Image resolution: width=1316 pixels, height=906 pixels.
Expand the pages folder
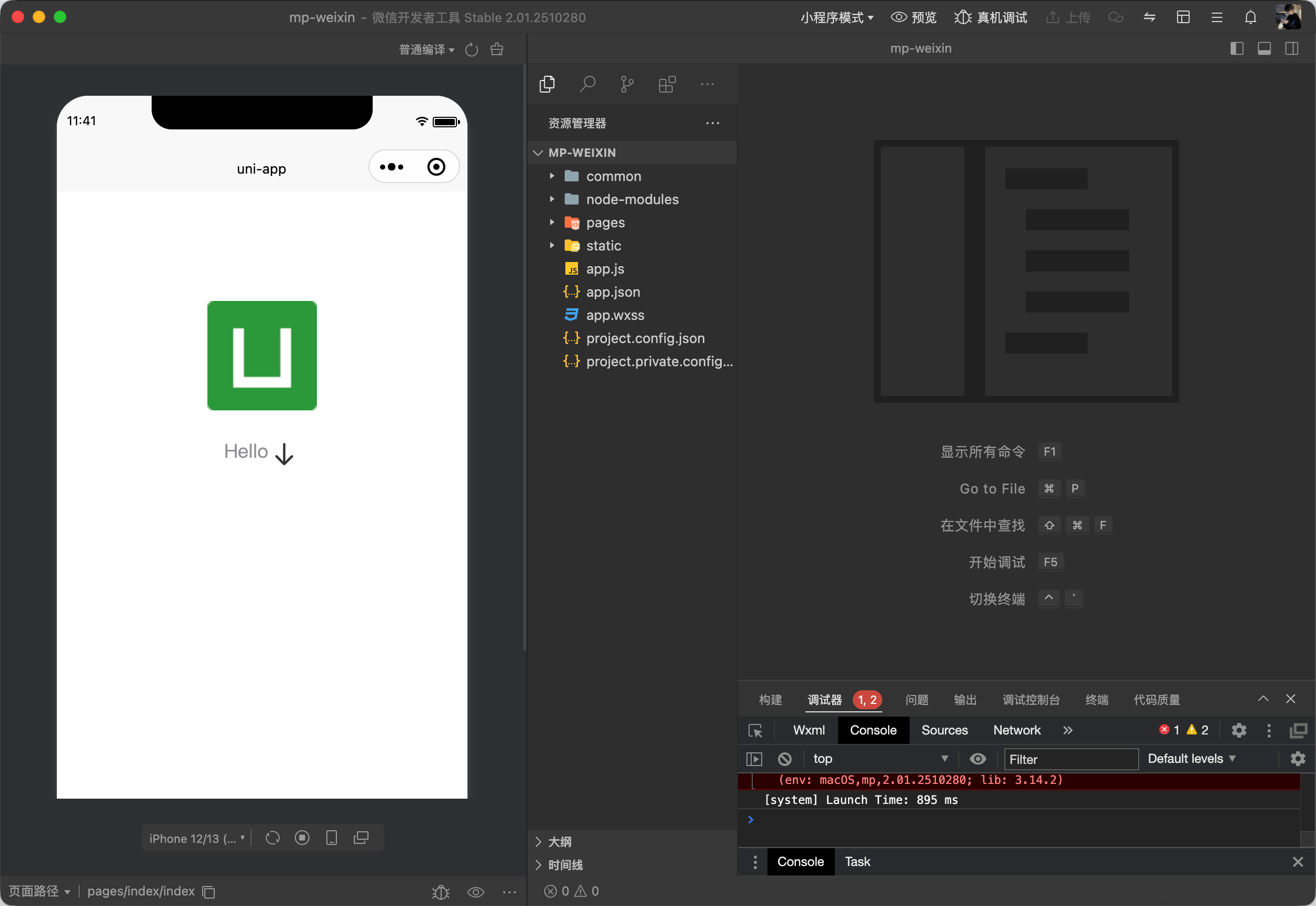click(x=605, y=223)
